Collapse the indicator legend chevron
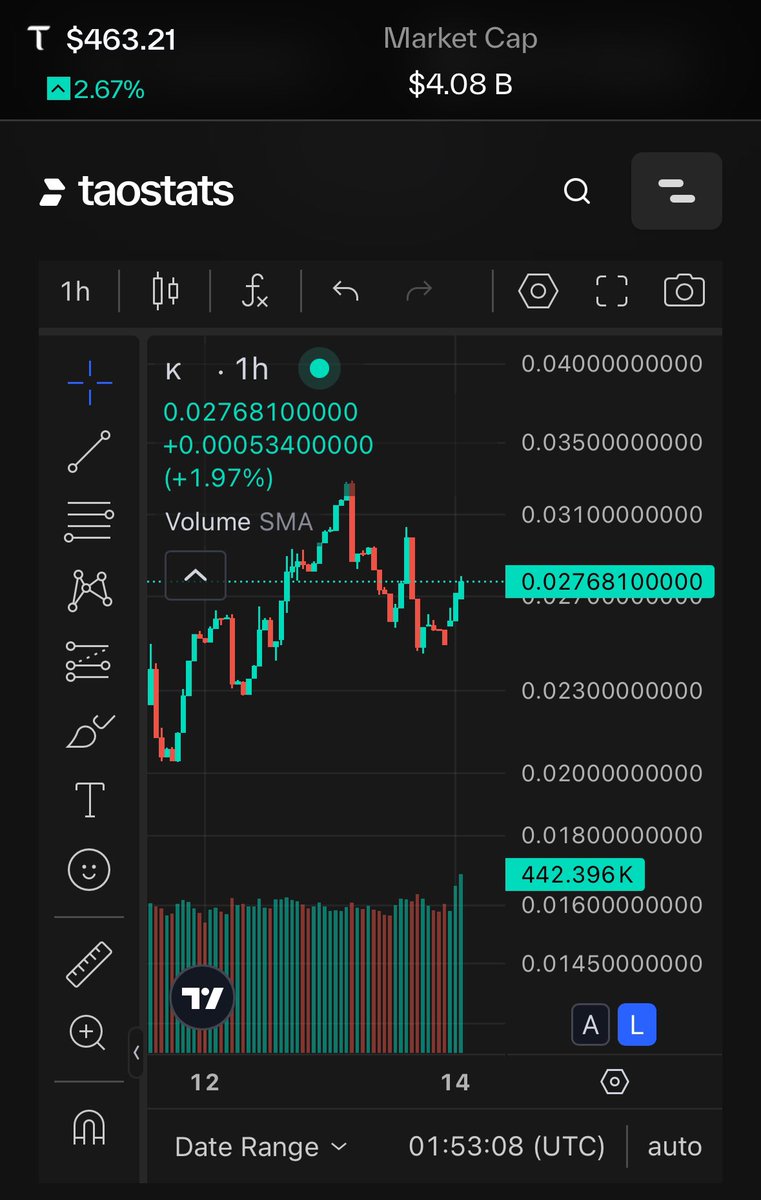 tap(195, 575)
